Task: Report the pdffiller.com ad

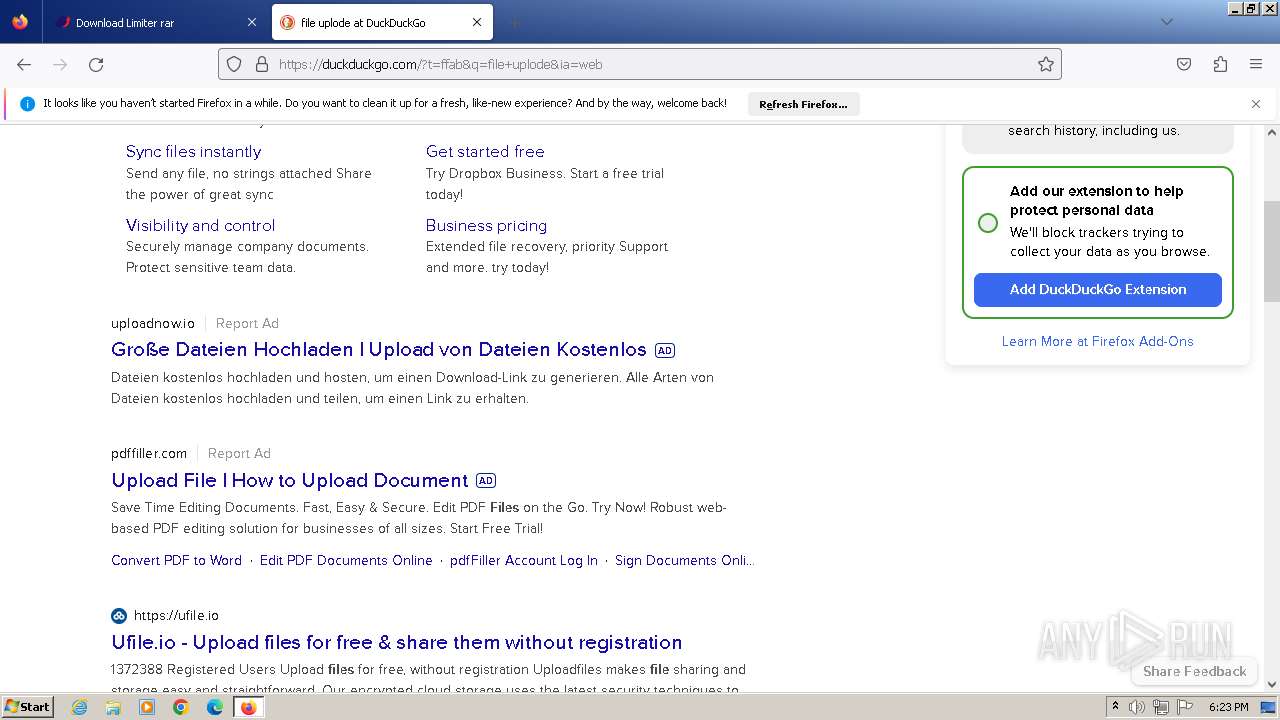Action: (239, 453)
